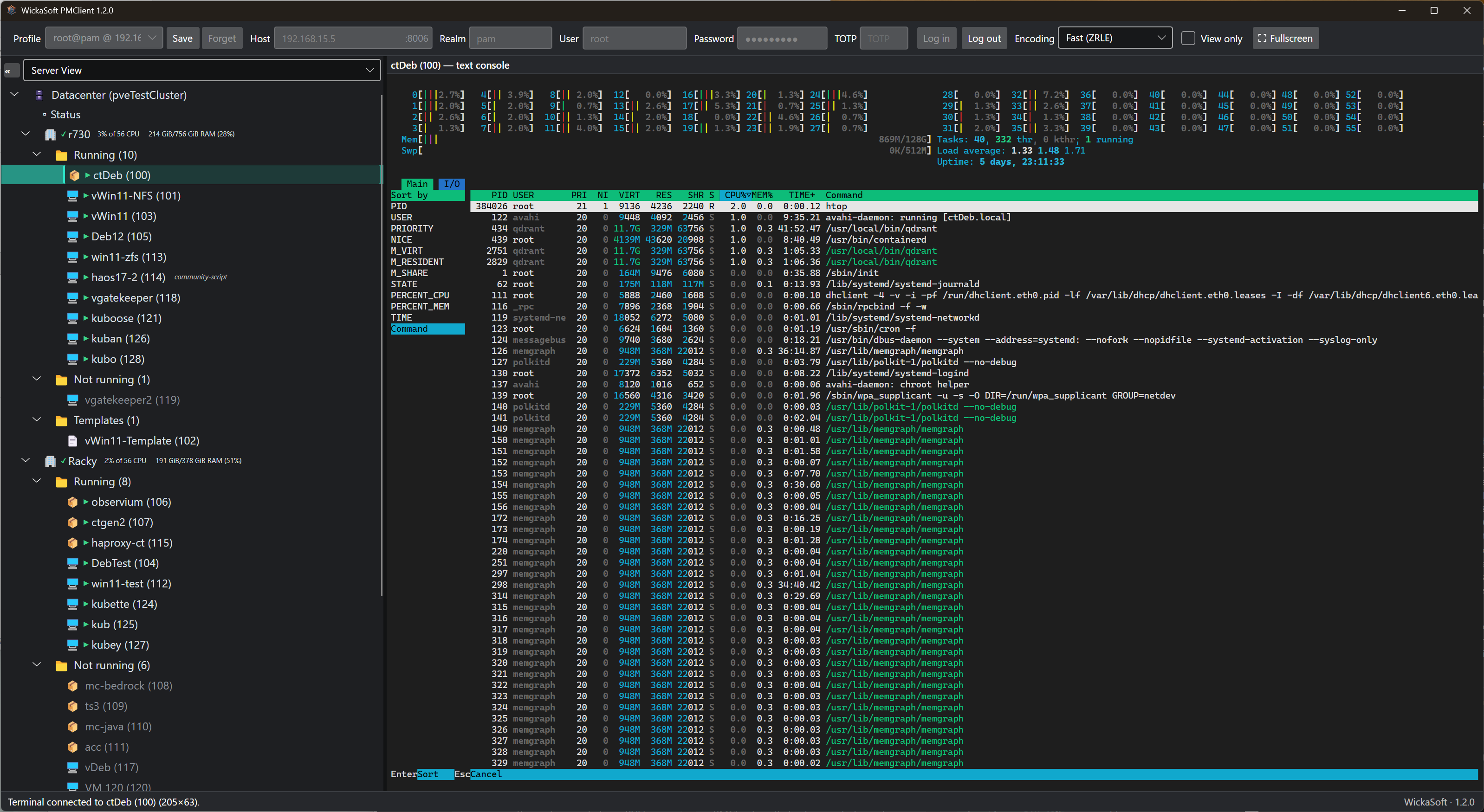The image size is (1484, 812).
Task: Click the kuban (126) VM icon
Action: pyautogui.click(x=72, y=339)
